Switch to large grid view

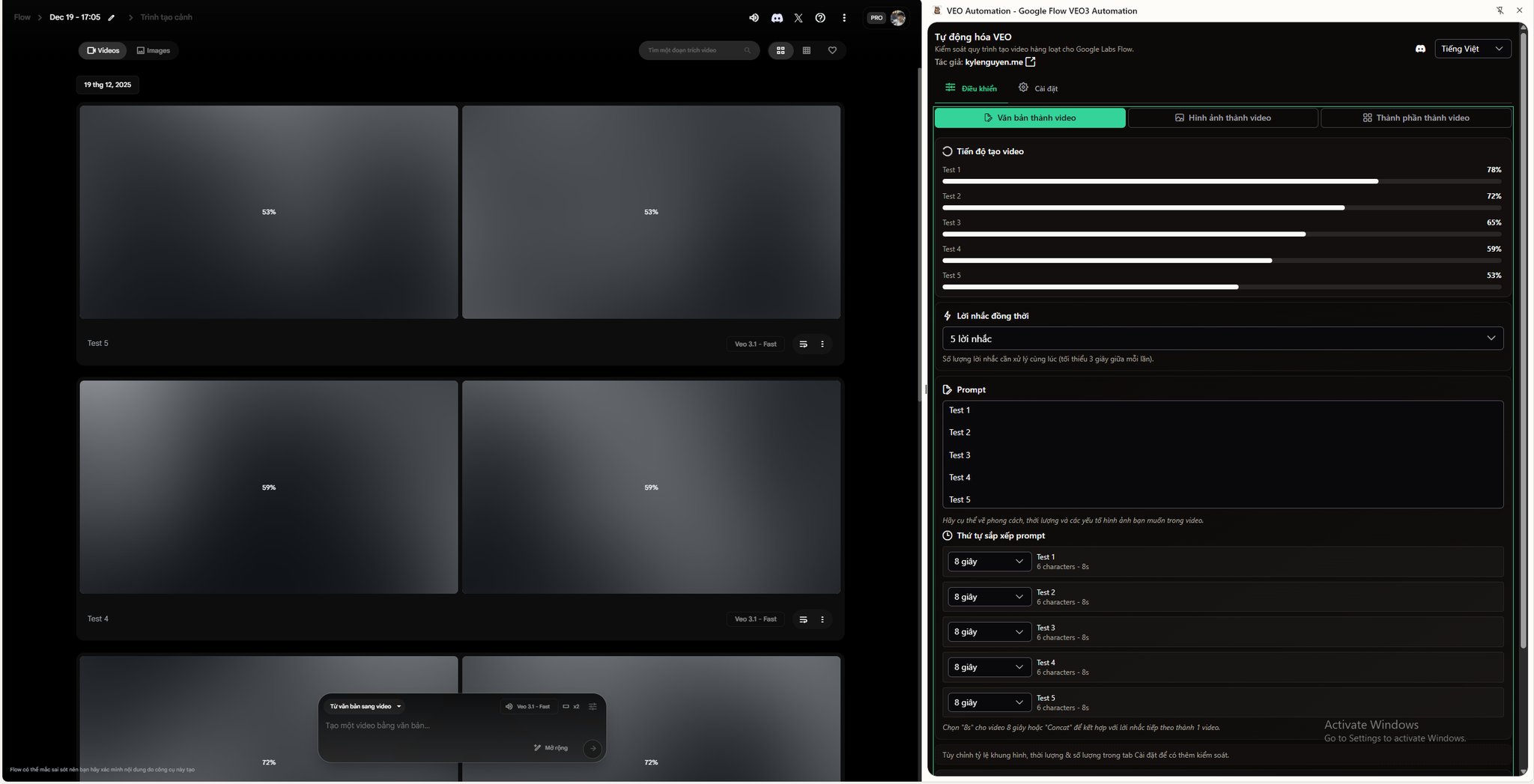click(x=780, y=51)
